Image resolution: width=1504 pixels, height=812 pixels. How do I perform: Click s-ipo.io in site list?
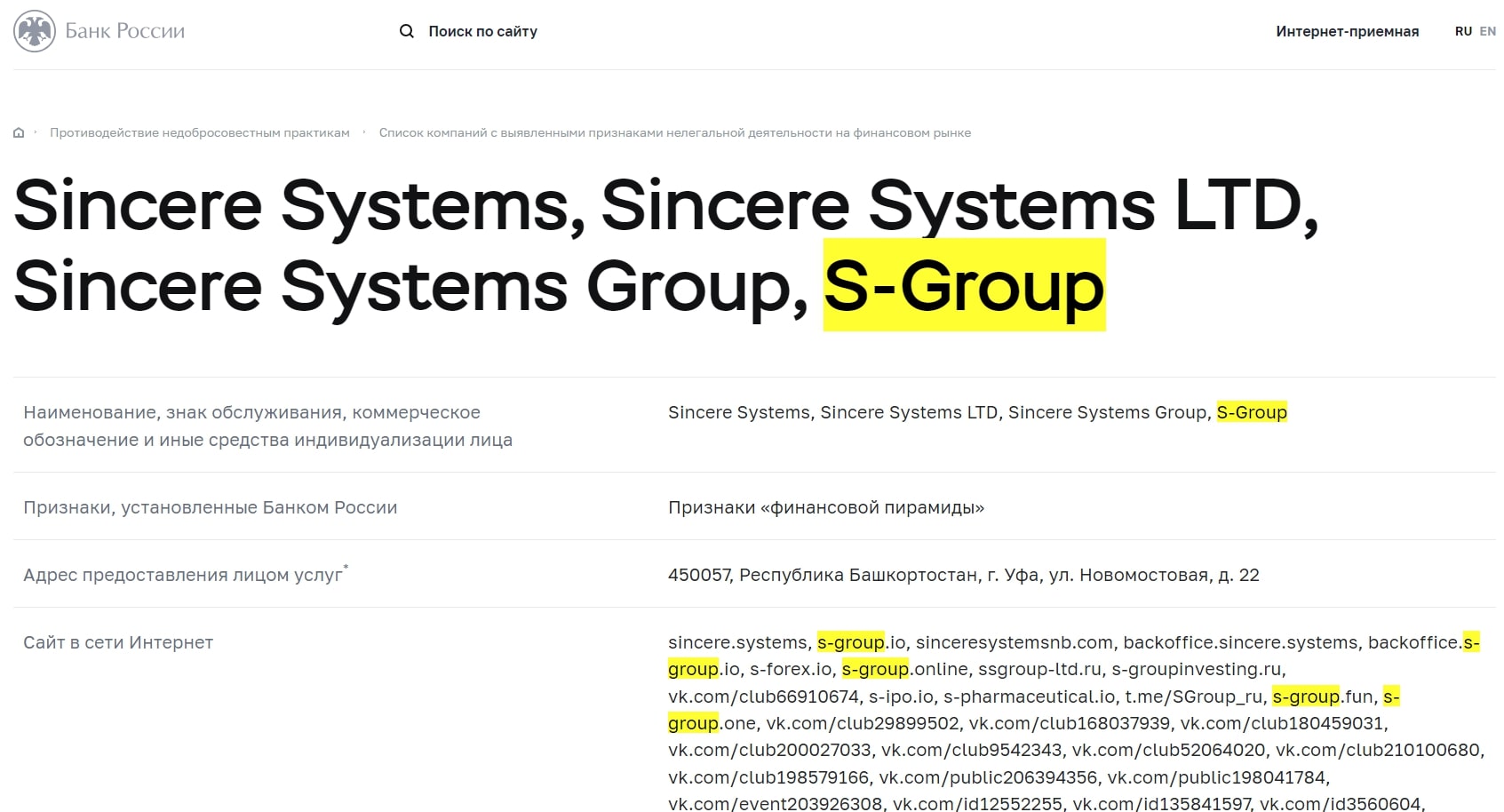[901, 697]
